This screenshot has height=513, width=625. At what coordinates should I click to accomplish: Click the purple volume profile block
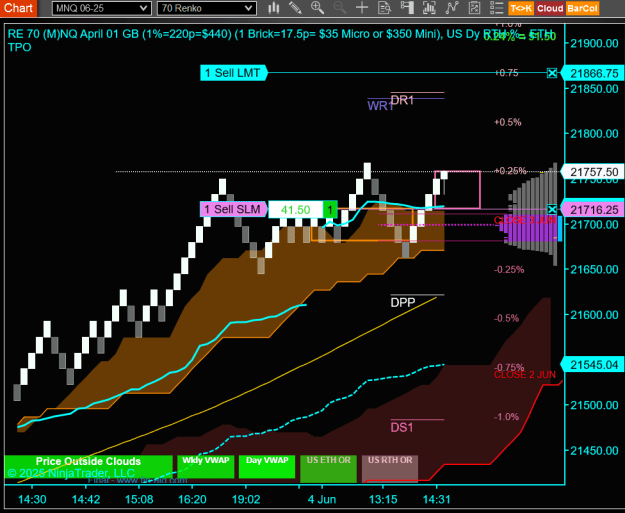point(530,230)
